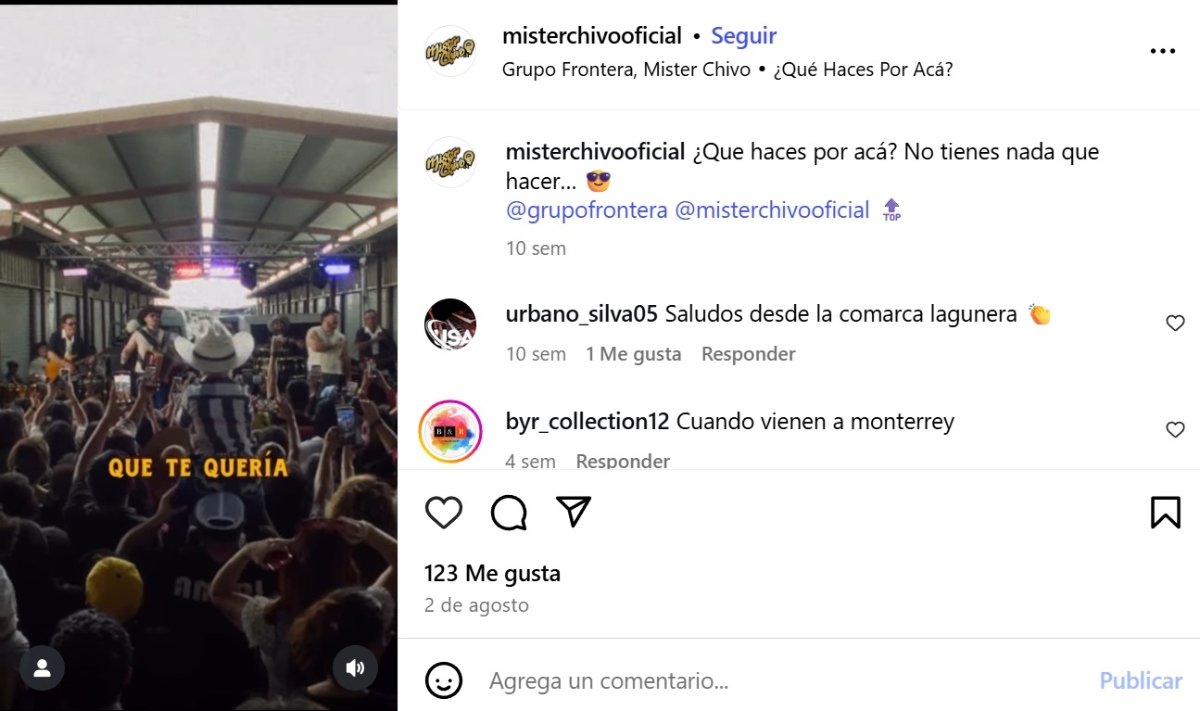The image size is (1200, 711).
Task: Open @misterchivooficial mention in caption
Action: [x=772, y=210]
